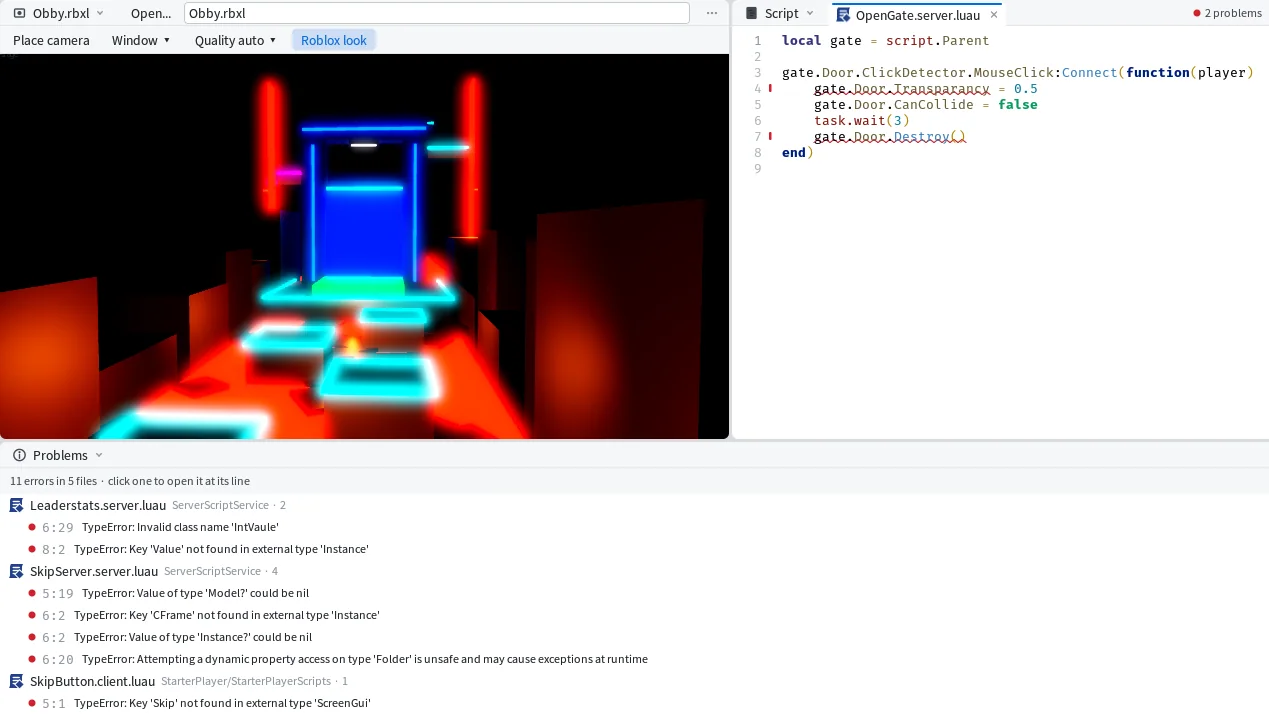Image resolution: width=1269 pixels, height=714 pixels.
Task: Click the MouseClick:Connect code line
Action: (x=1017, y=72)
